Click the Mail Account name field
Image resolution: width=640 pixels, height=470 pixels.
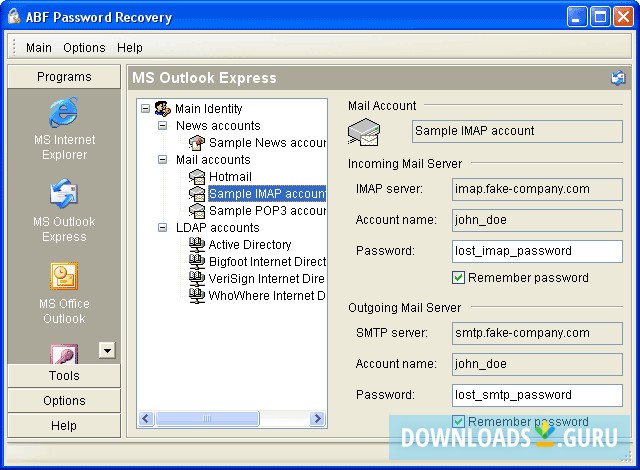click(x=517, y=131)
